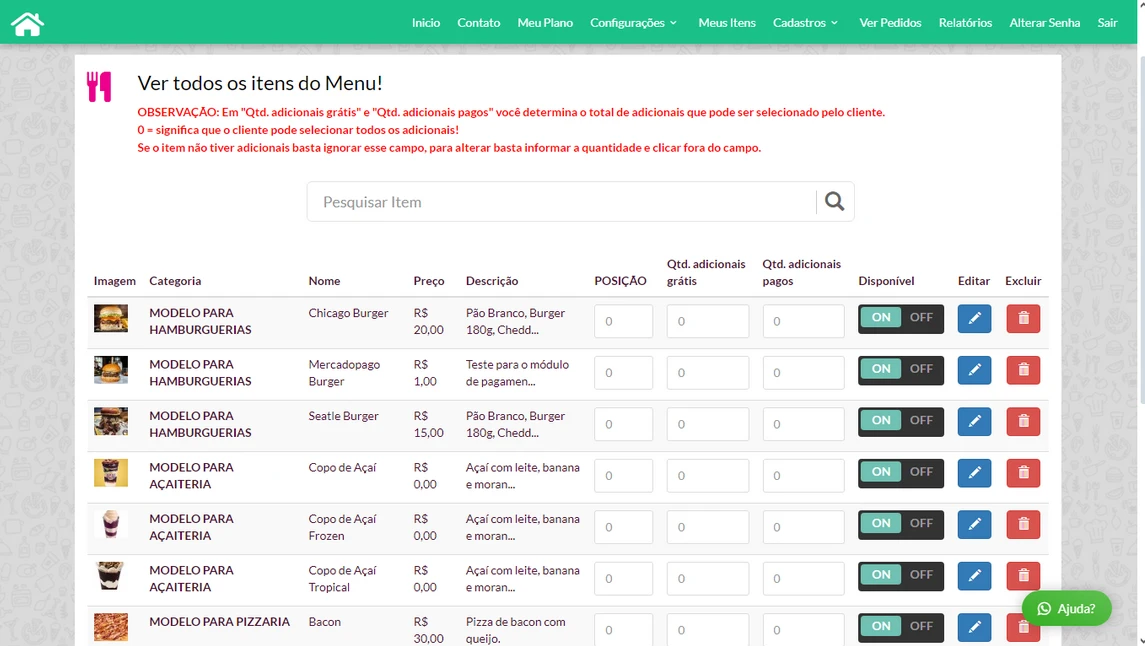
Task: Toggle Bacon pizza availability switch
Action: tap(900, 627)
